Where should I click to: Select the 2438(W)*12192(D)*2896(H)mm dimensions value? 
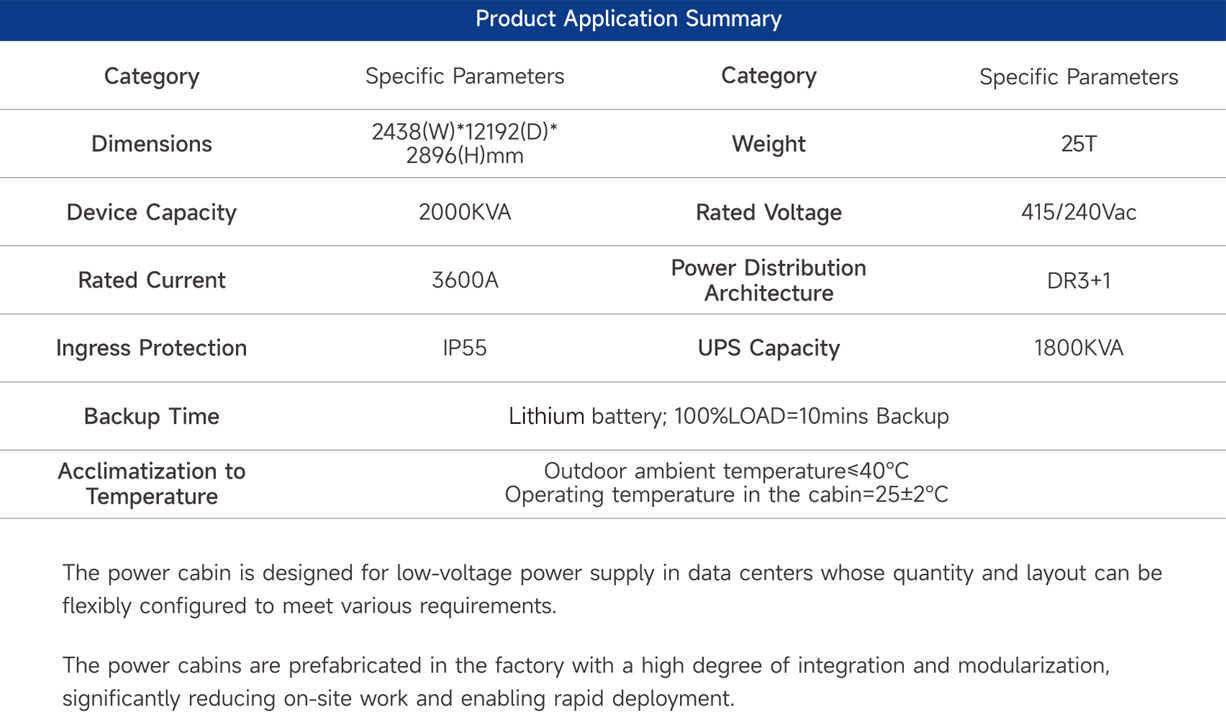pos(464,144)
